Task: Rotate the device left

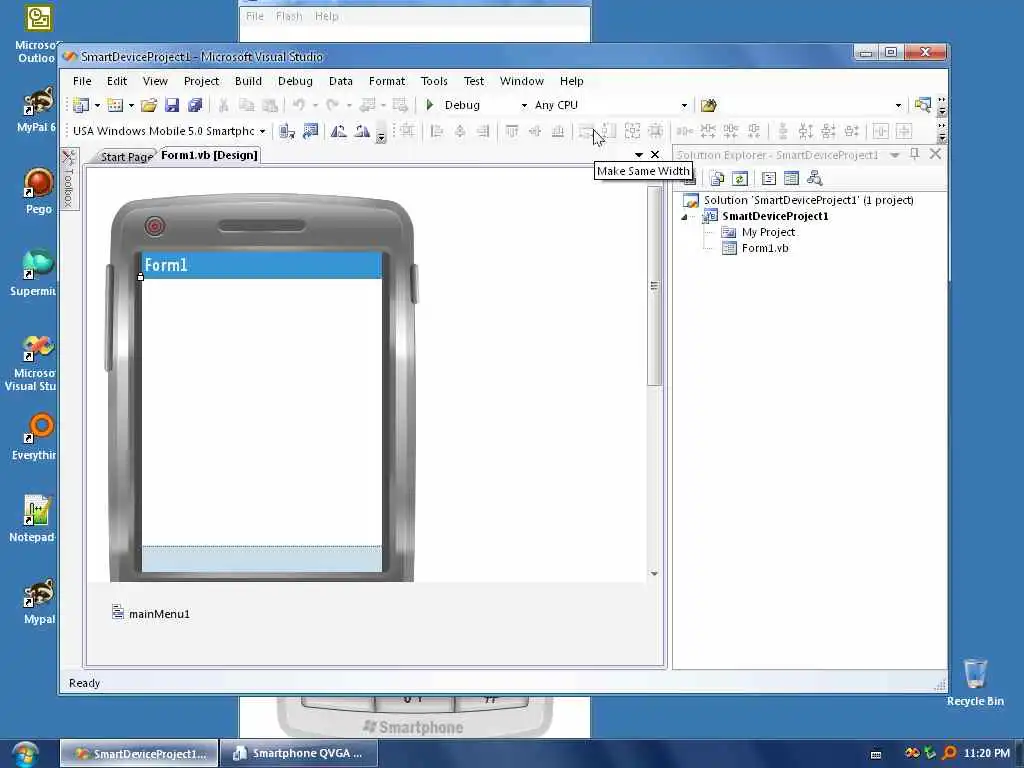Action: click(x=338, y=131)
